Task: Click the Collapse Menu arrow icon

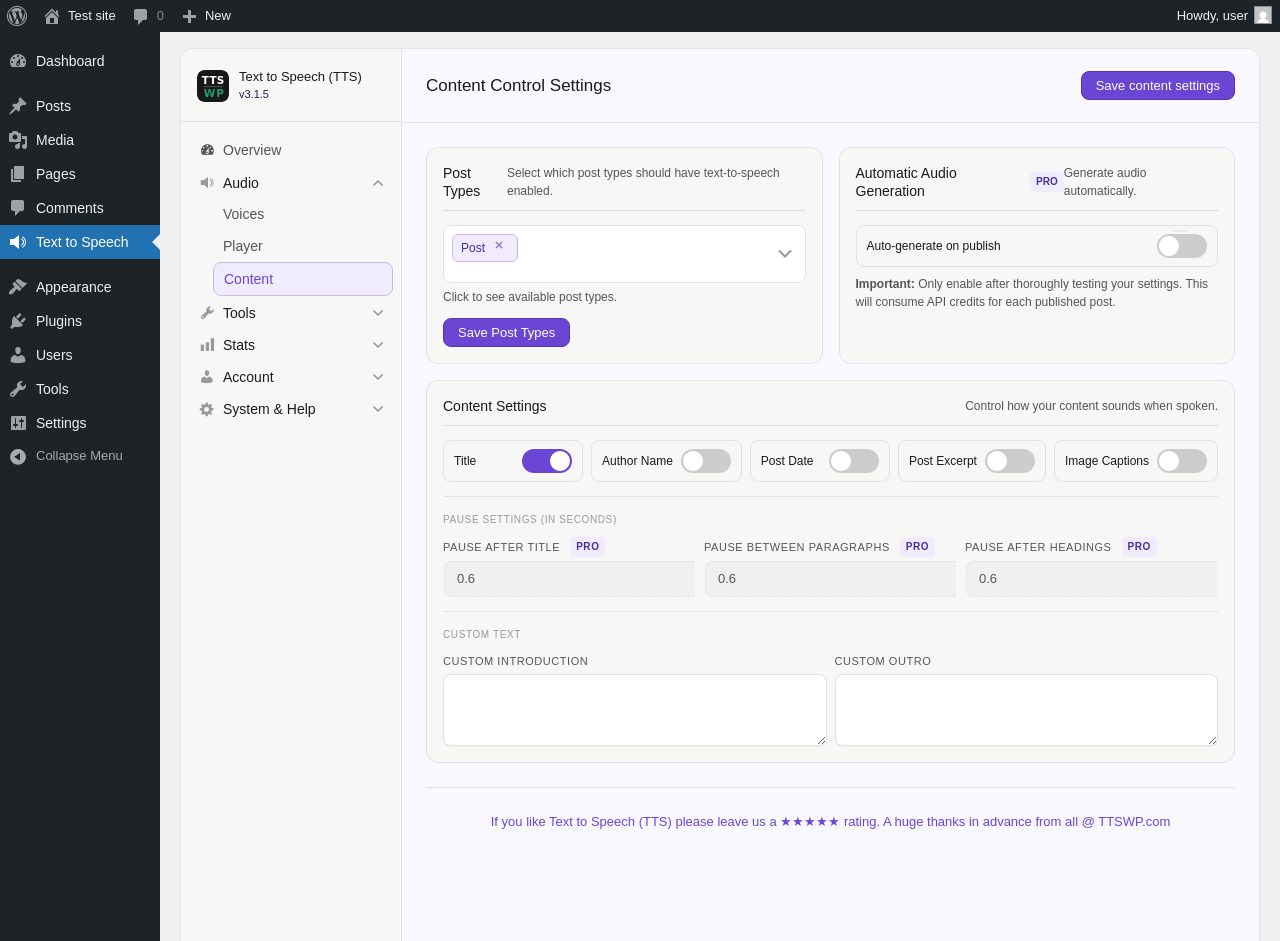Action: [x=18, y=456]
